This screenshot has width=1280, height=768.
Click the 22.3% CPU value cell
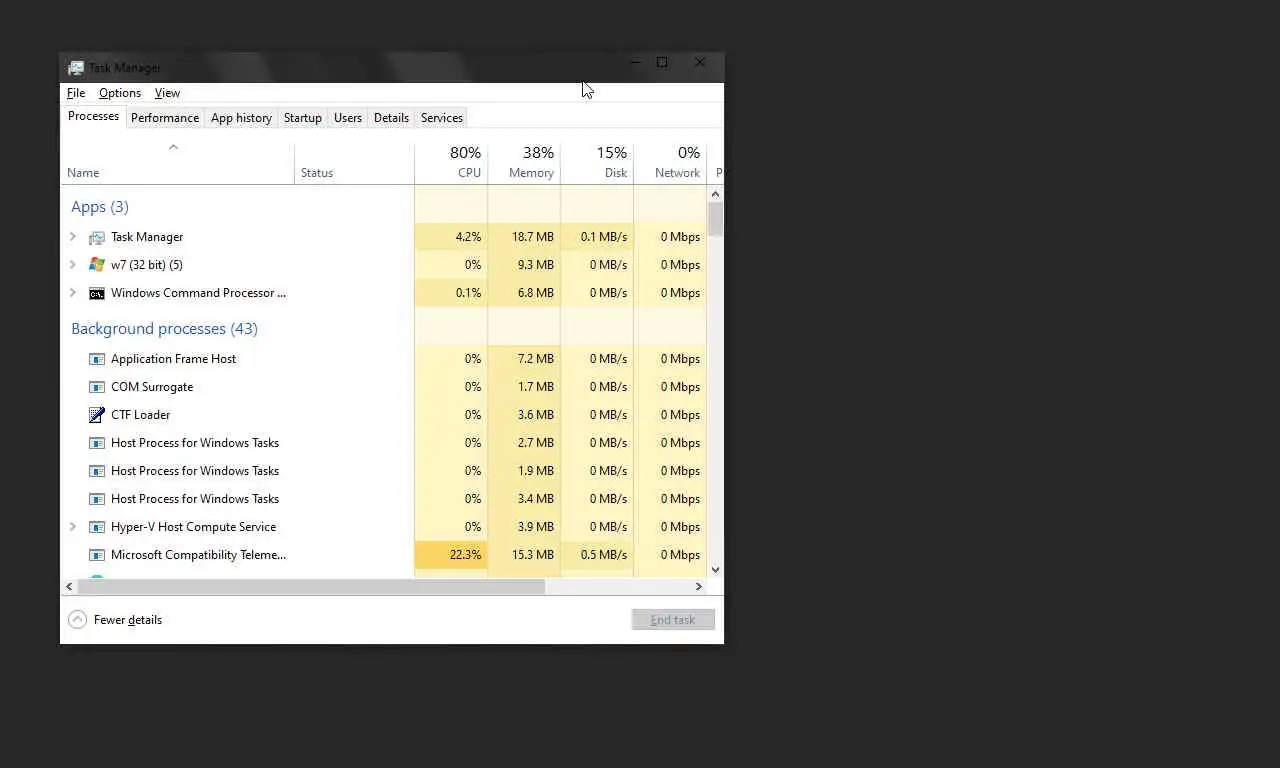point(451,555)
